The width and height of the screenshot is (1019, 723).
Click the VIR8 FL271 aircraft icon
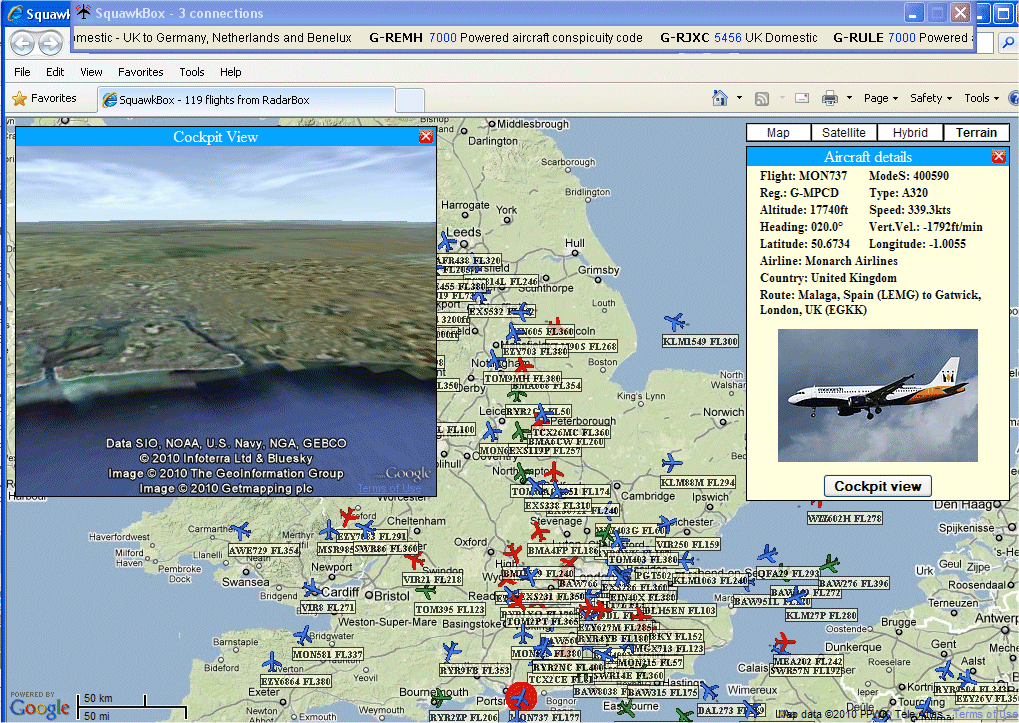312,589
